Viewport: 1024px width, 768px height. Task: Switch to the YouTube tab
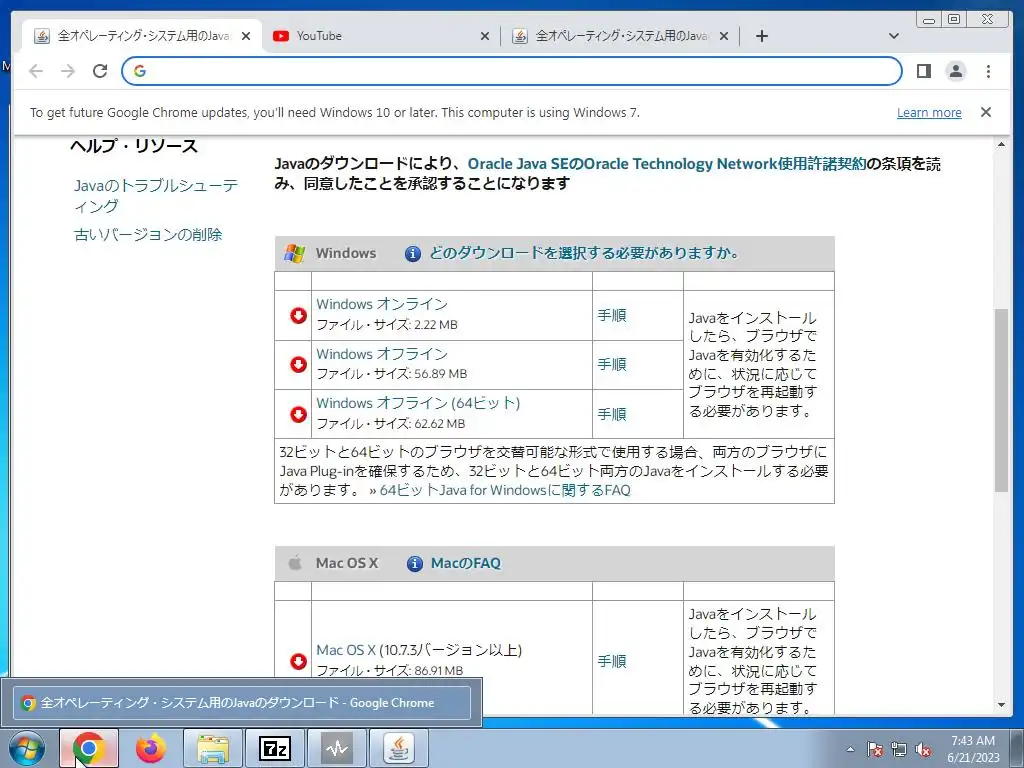381,36
